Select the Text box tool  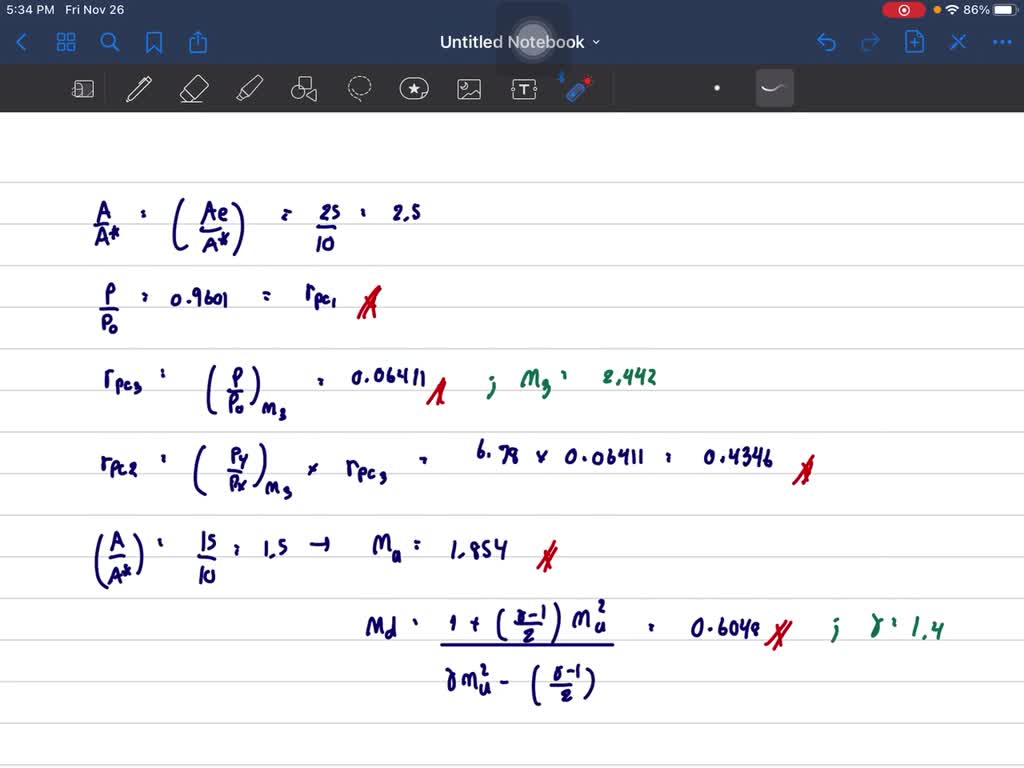[524, 89]
